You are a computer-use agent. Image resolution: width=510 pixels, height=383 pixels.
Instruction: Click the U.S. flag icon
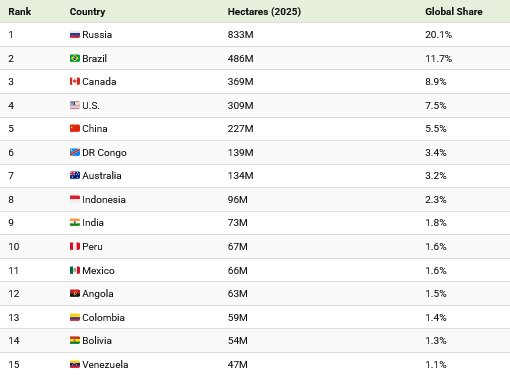coord(75,105)
